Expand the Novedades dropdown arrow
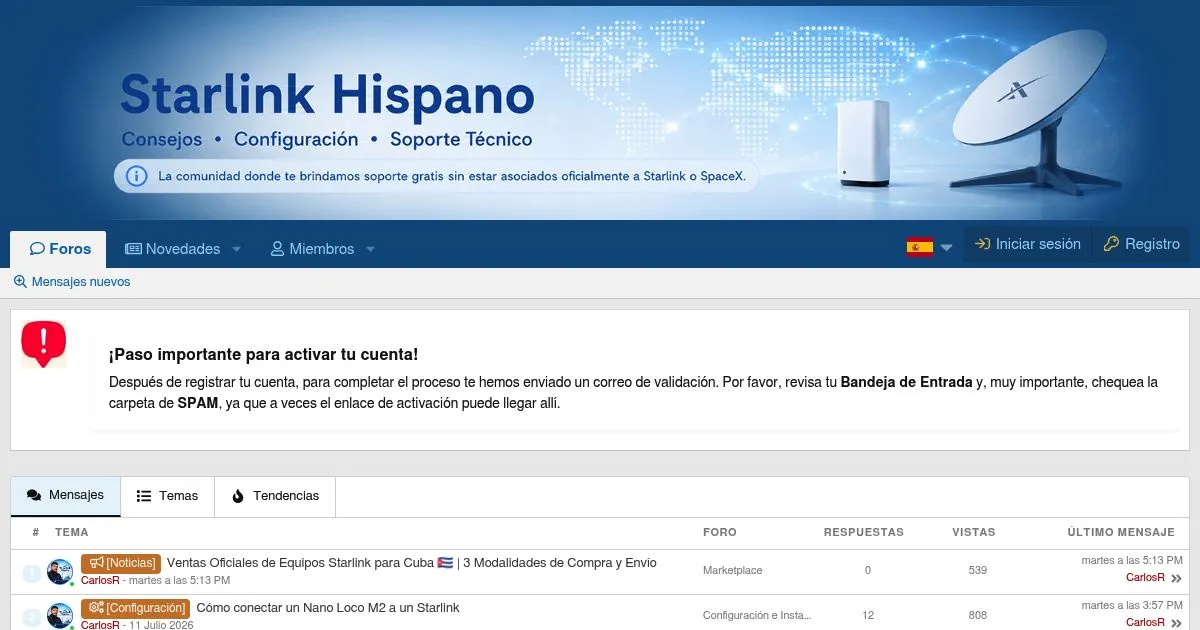1200x630 pixels. [x=237, y=249]
